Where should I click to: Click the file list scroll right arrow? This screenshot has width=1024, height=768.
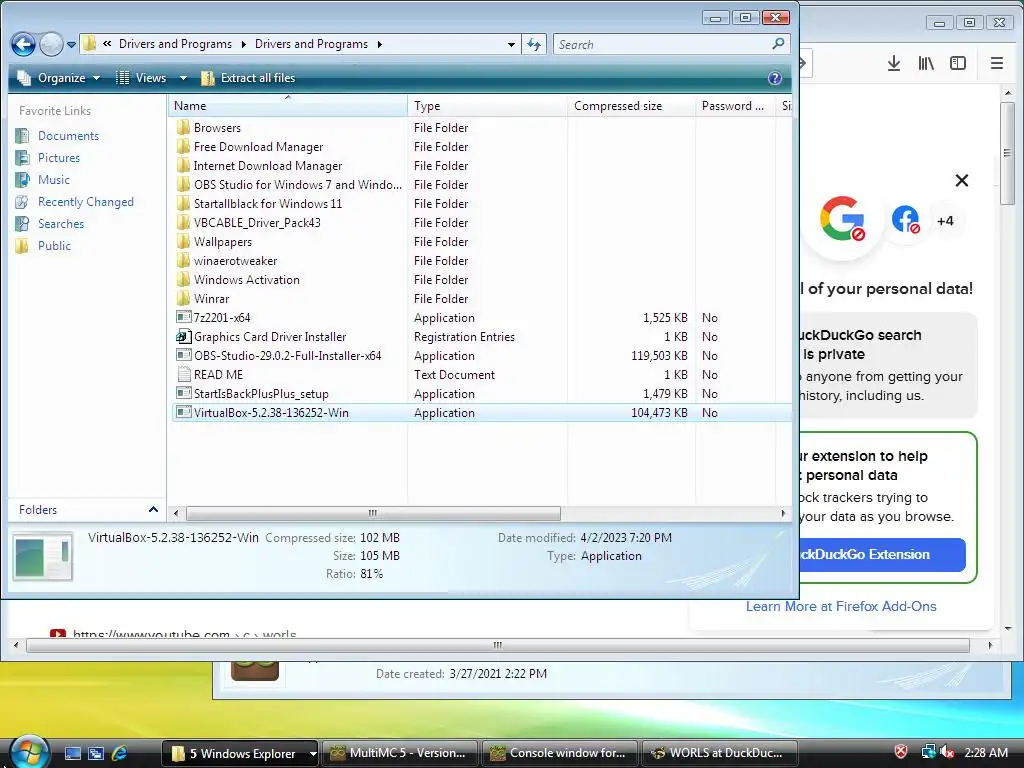click(x=782, y=513)
